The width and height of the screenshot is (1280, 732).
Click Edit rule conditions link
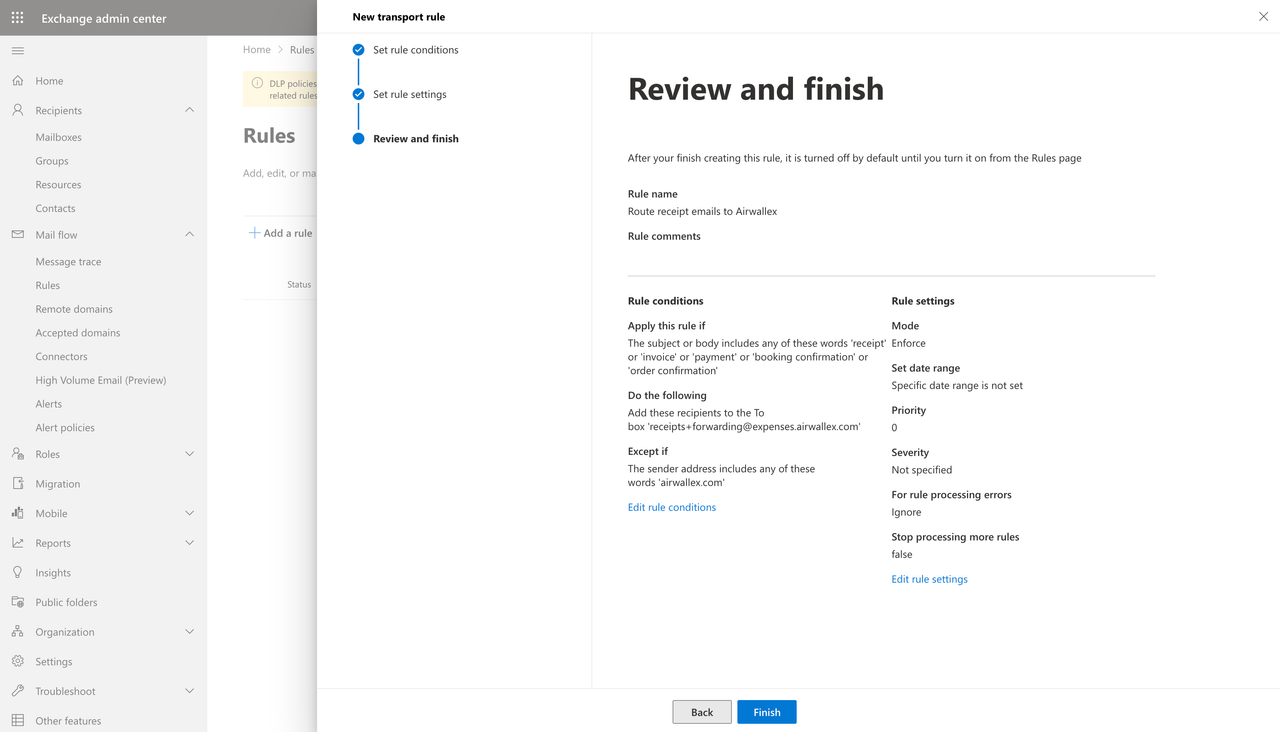tap(671, 507)
